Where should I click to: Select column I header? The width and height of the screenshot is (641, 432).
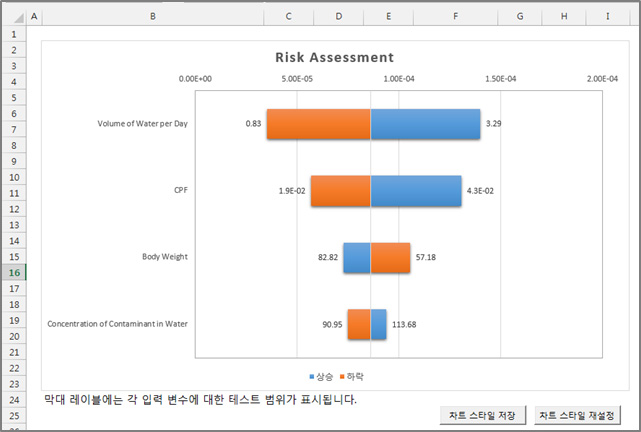point(607,16)
